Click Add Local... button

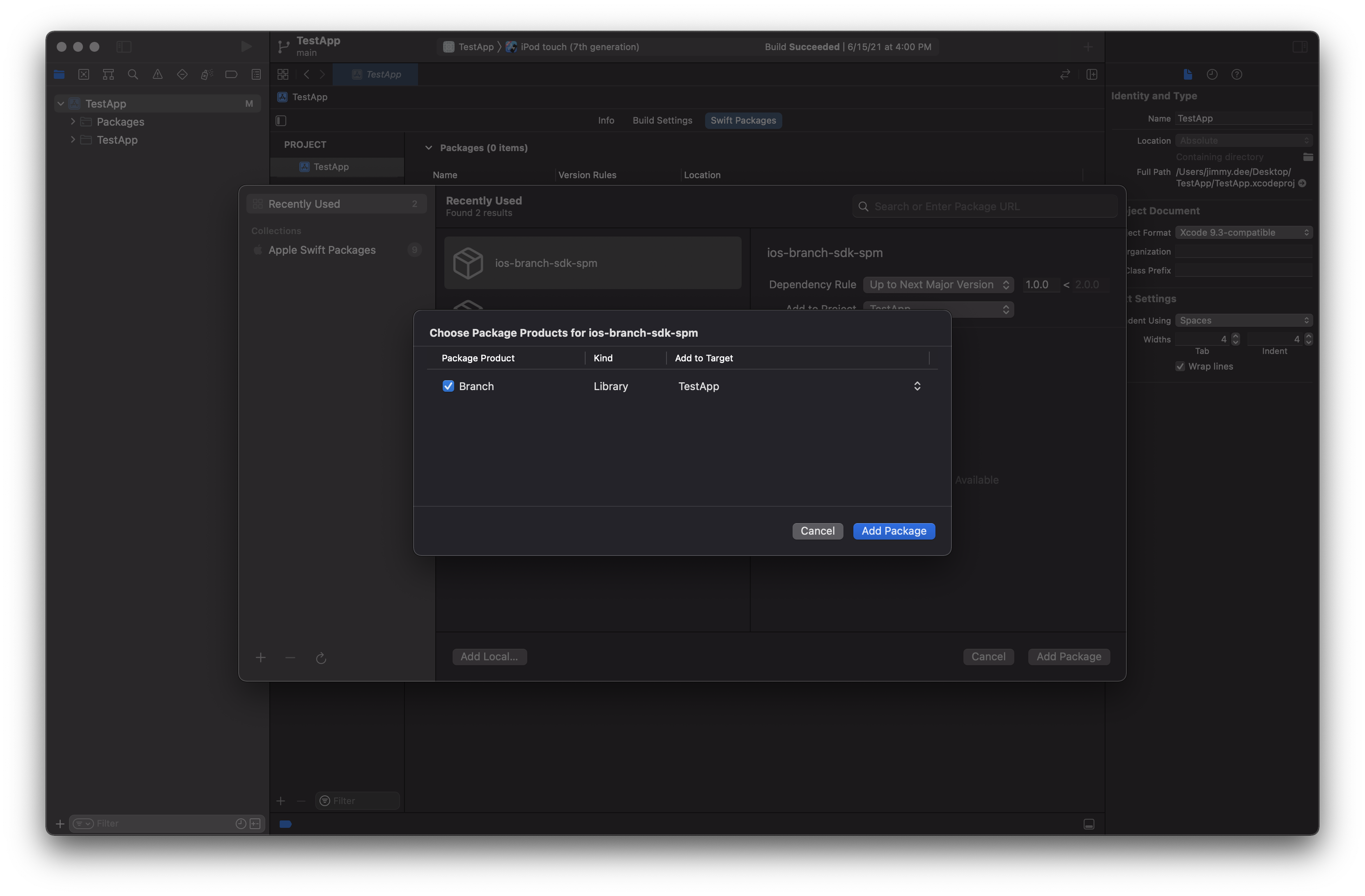[x=489, y=656]
